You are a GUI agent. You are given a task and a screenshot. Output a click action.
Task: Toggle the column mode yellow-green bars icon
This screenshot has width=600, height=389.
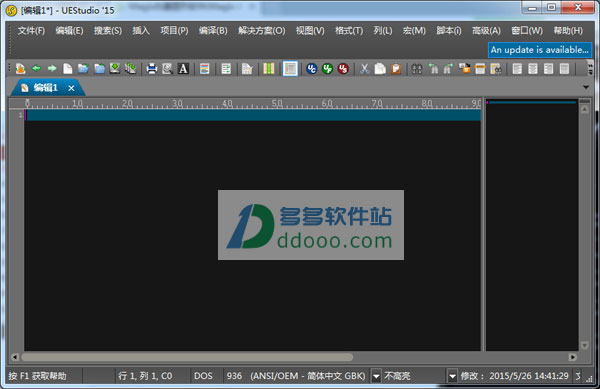point(269,68)
